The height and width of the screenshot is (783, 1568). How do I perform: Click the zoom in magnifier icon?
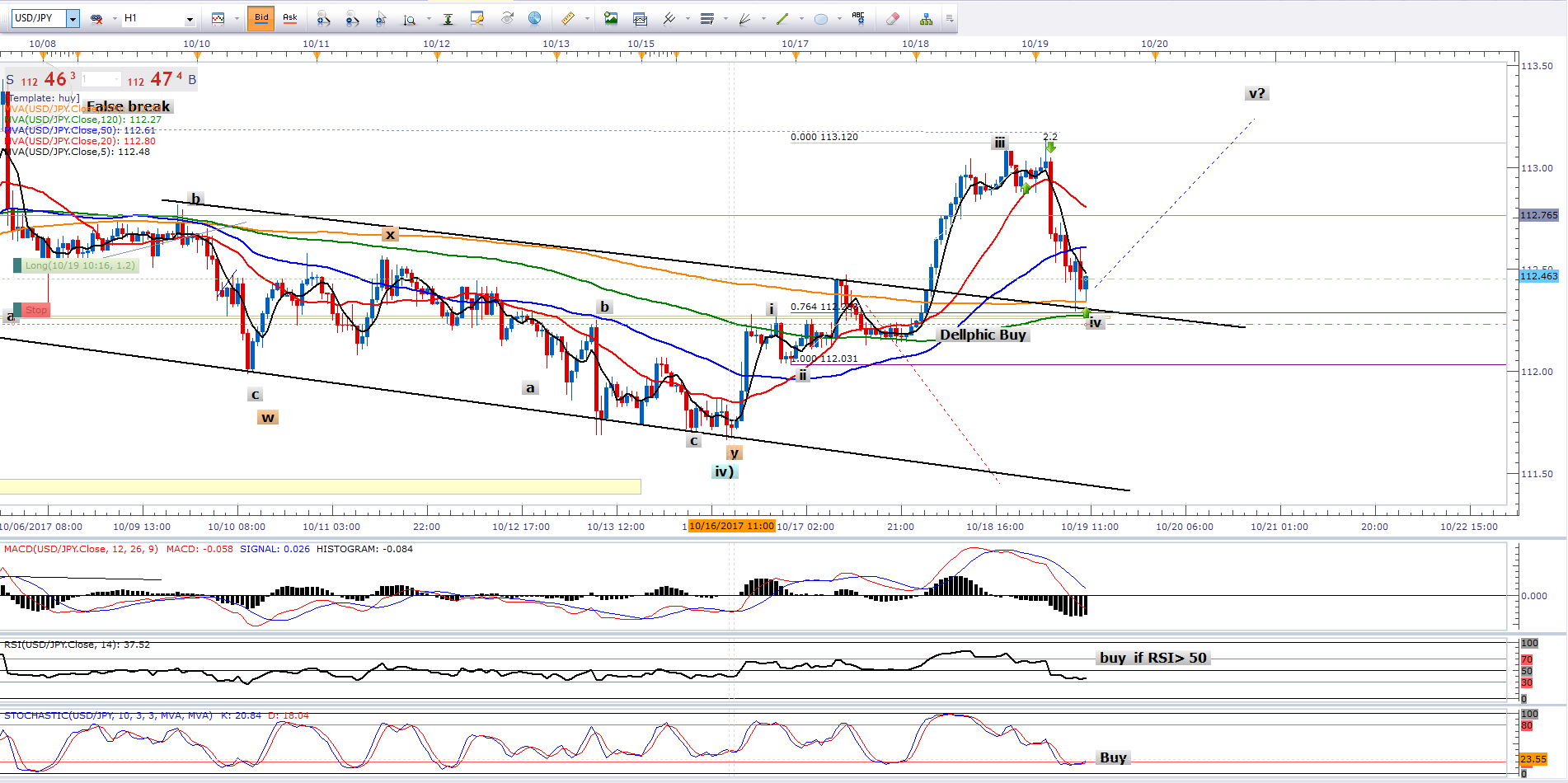click(x=322, y=18)
